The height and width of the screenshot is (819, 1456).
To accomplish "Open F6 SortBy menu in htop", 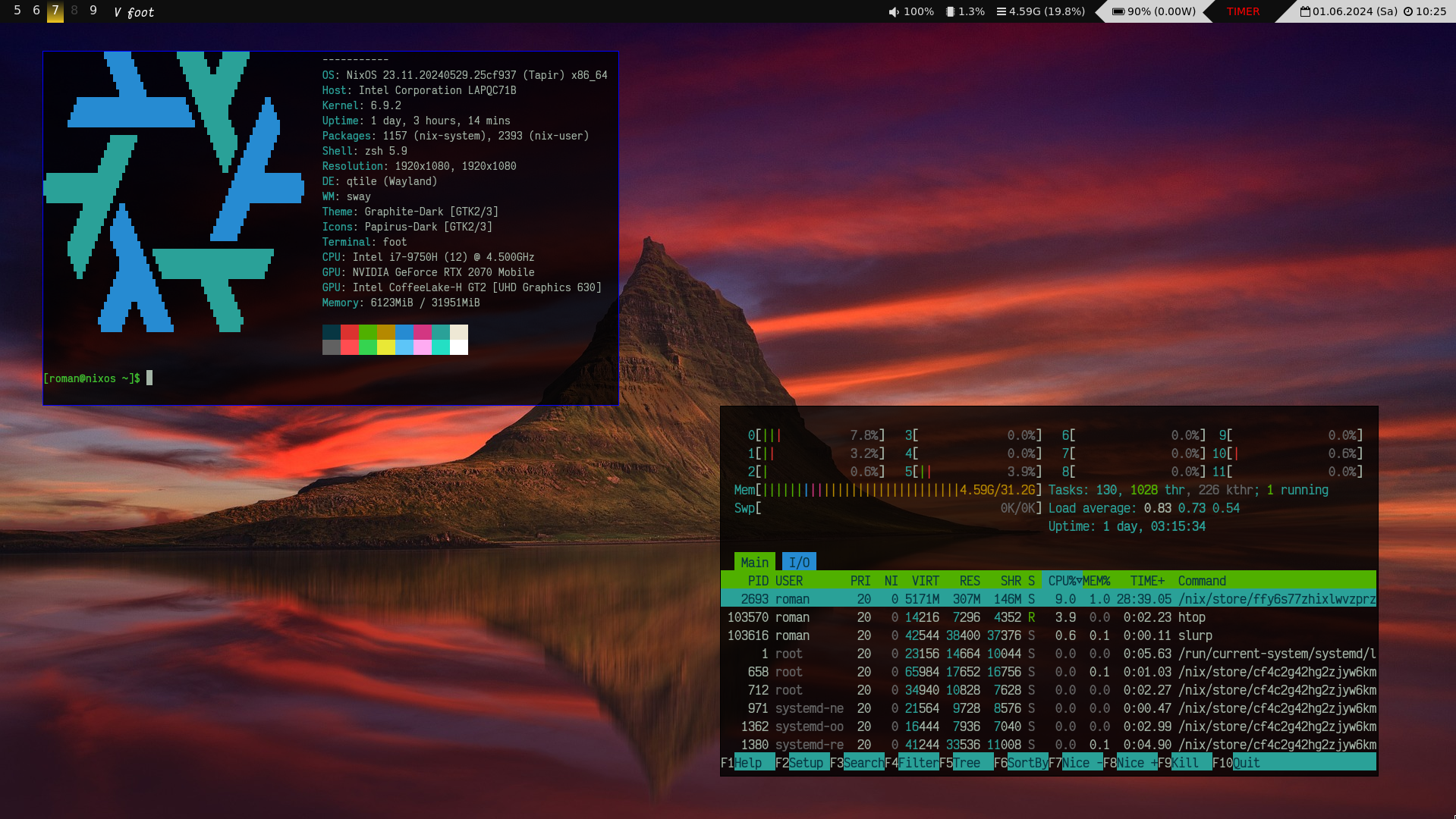I will 1027,763.
